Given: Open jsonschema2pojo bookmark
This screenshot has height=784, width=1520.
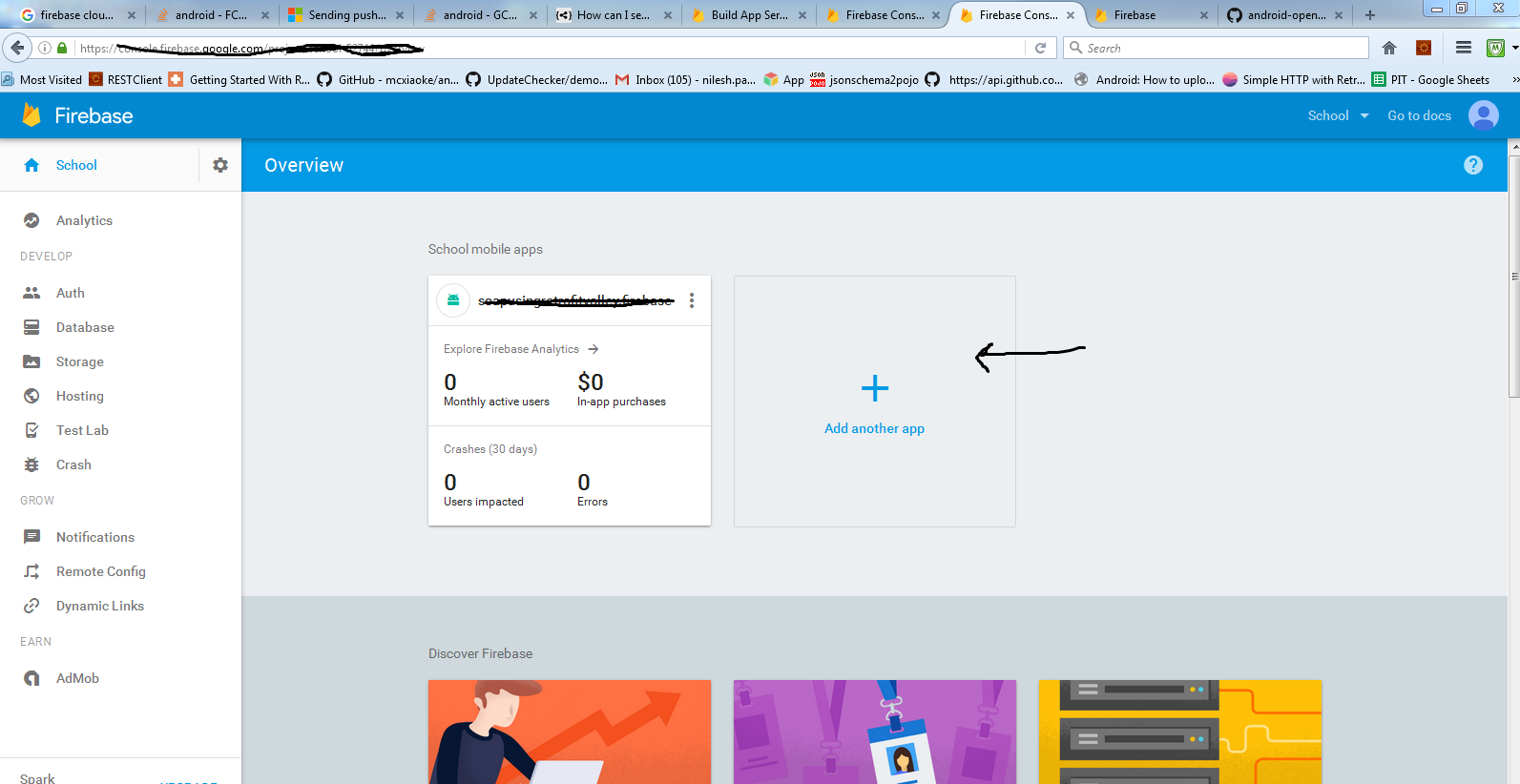Looking at the screenshot, I should [864, 80].
